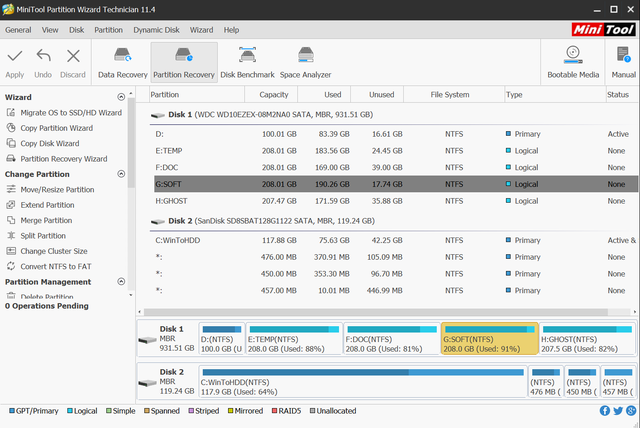This screenshot has width=640, height=428.
Task: Select the F:DOC partition row
Action: pyautogui.click(x=396, y=168)
